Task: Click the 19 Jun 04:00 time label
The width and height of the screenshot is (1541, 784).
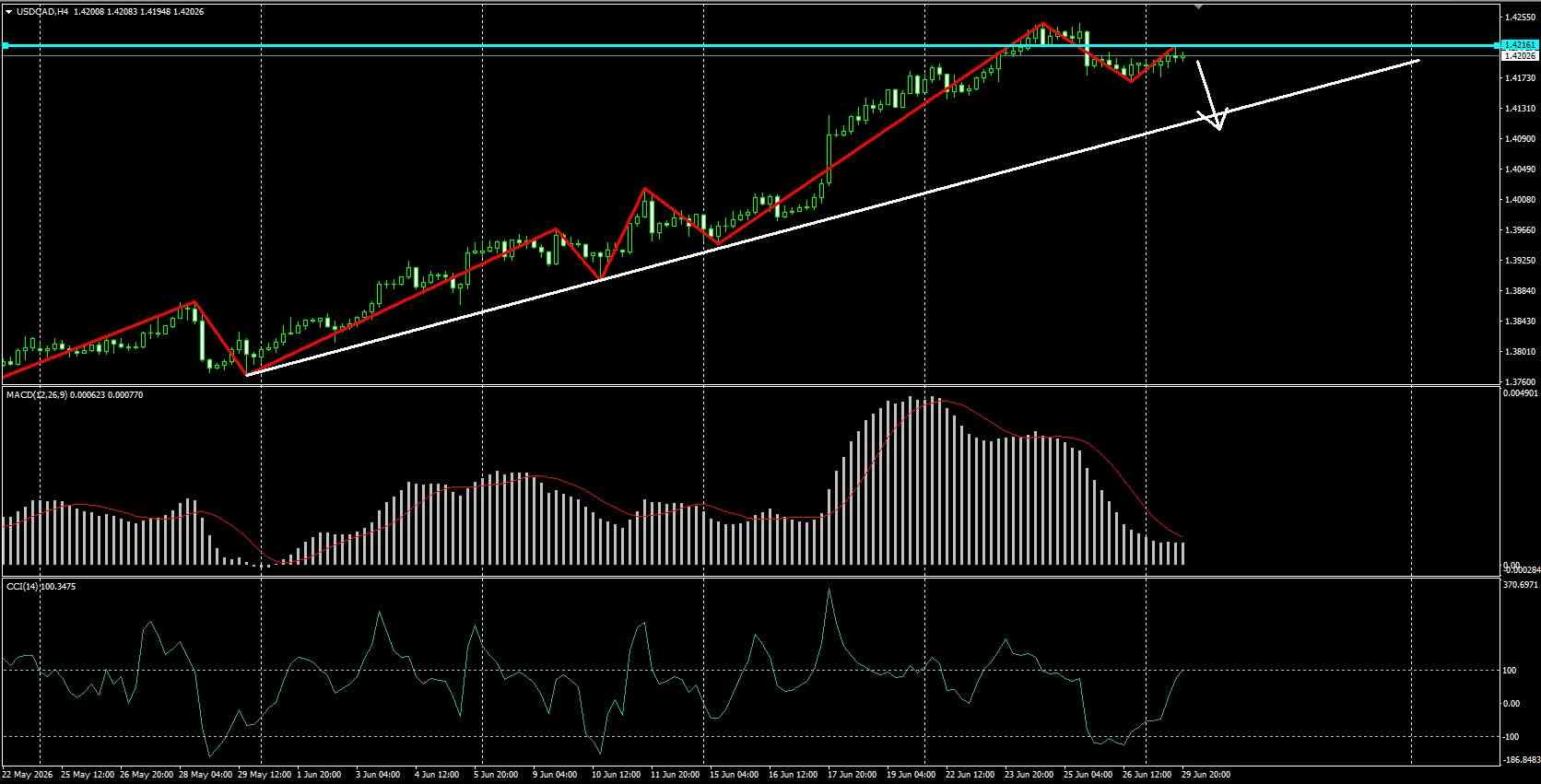Action: pos(910,775)
